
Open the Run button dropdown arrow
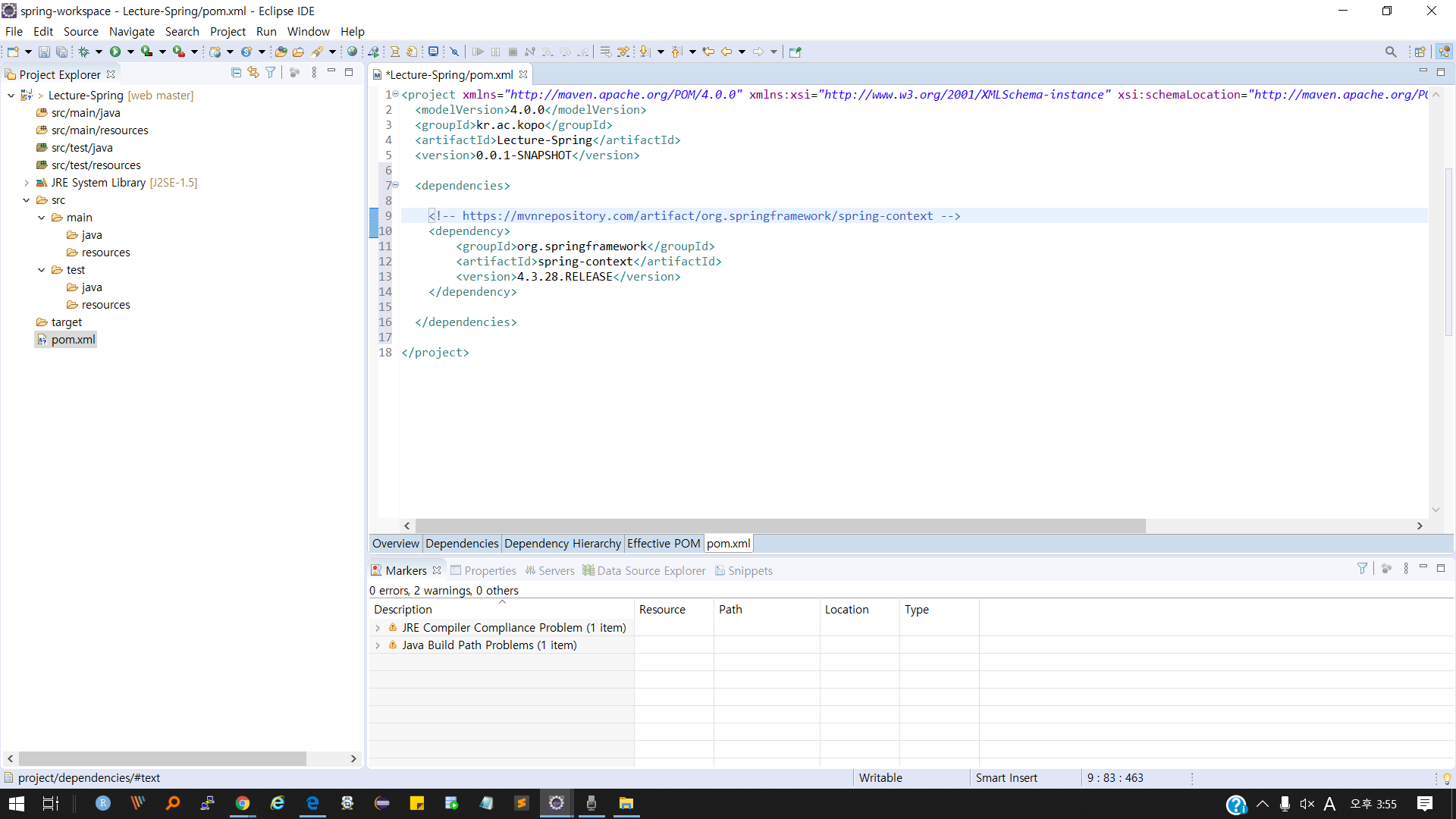click(x=130, y=52)
